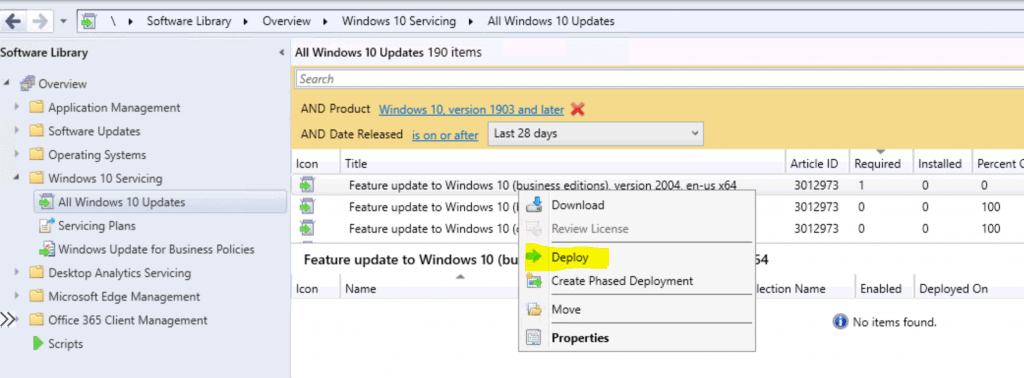Select Scripts in the navigation tree
The width and height of the screenshot is (1024, 378).
65,343
